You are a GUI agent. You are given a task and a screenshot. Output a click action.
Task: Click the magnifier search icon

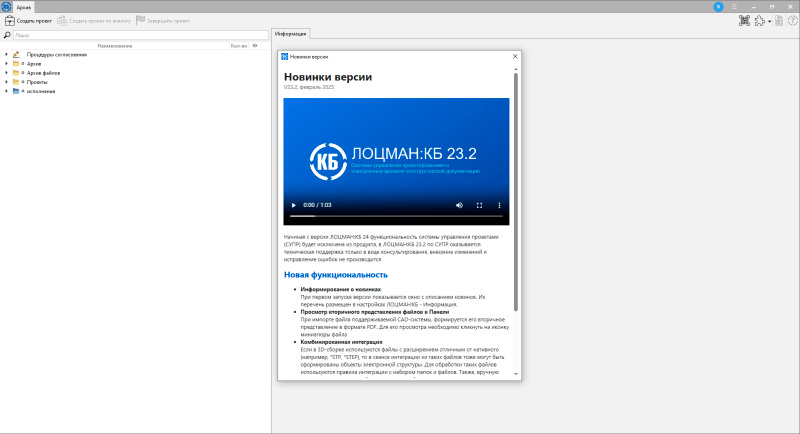click(x=7, y=35)
